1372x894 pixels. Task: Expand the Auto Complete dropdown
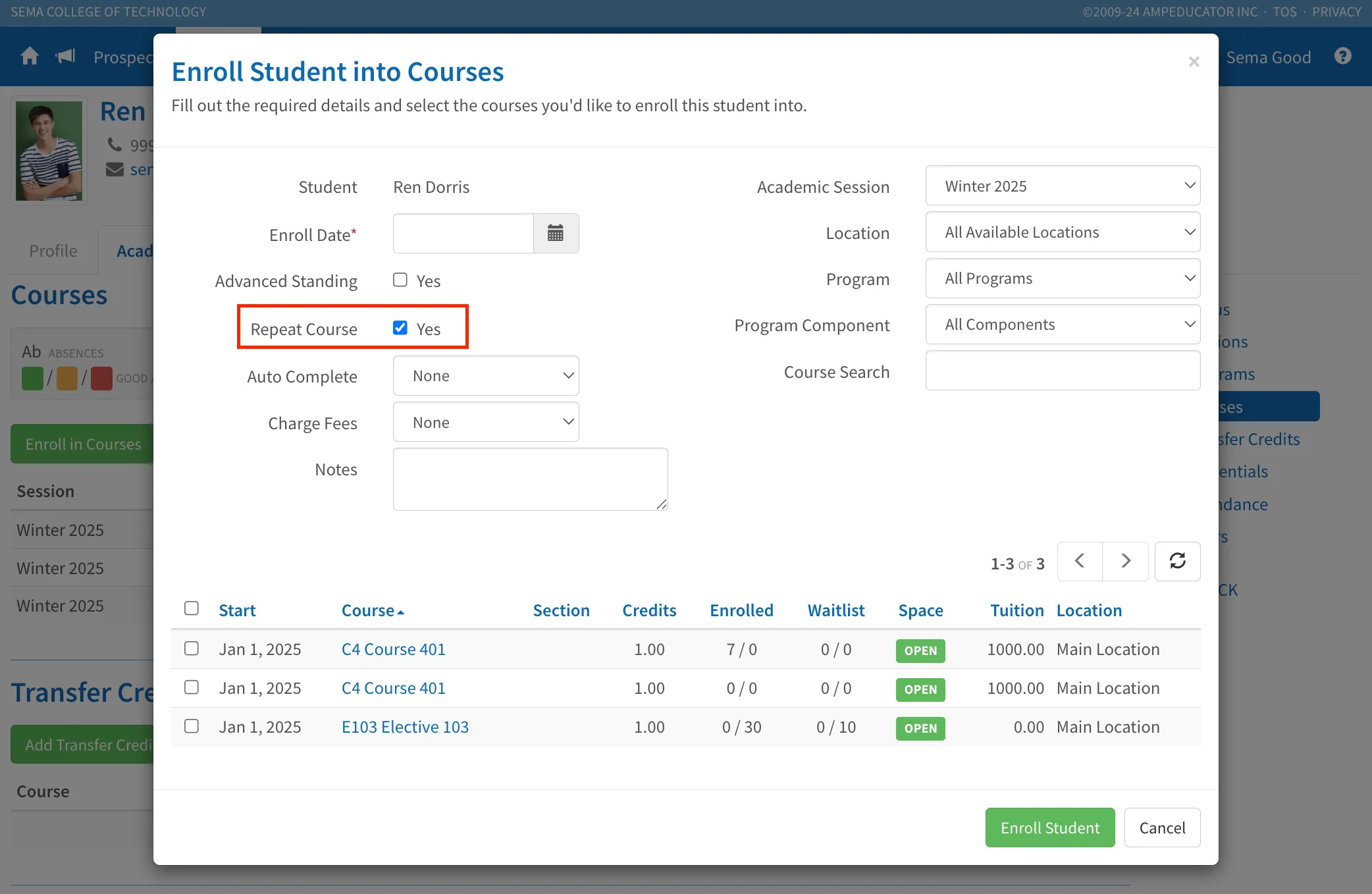pyautogui.click(x=486, y=376)
